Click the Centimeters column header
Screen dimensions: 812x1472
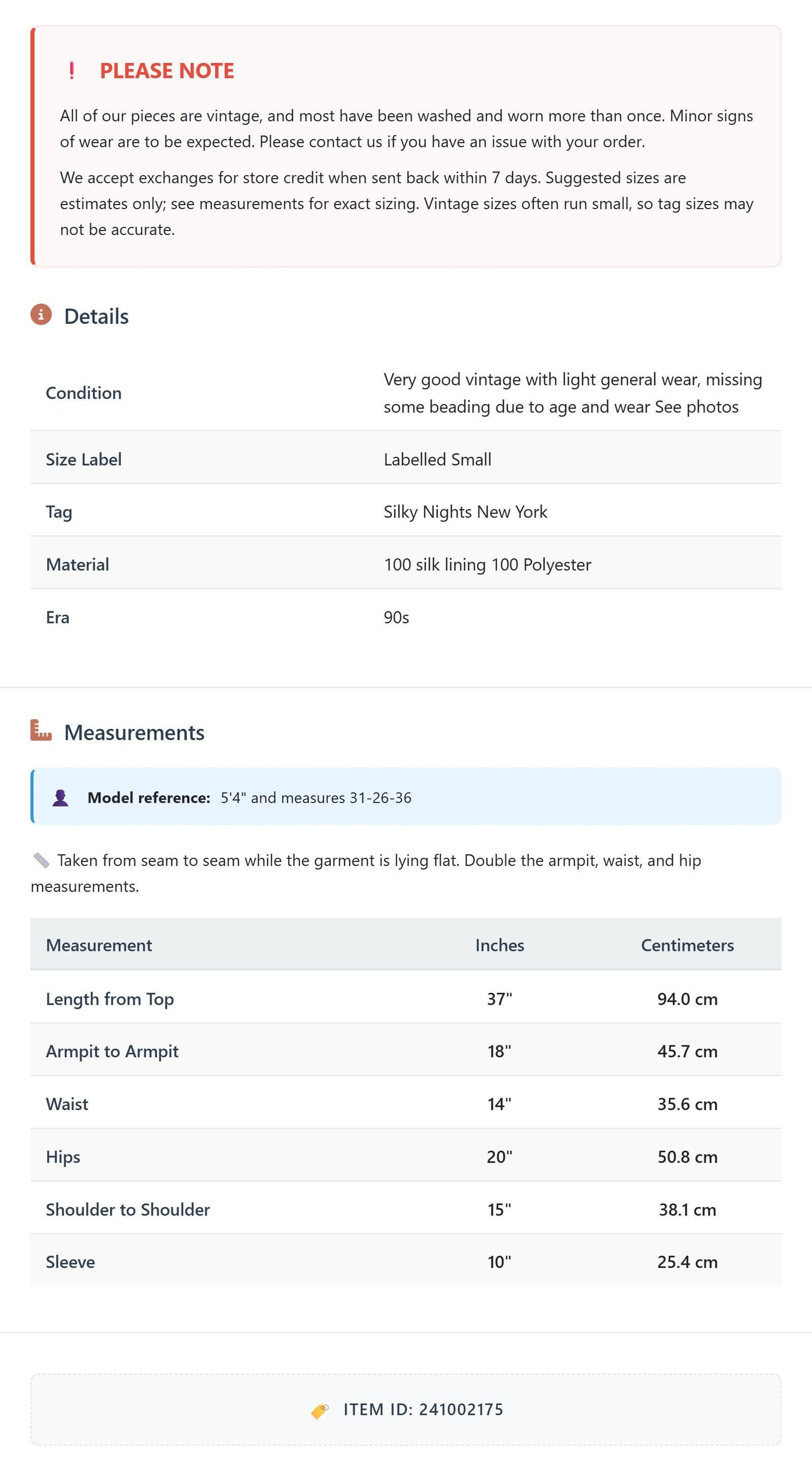tap(687, 945)
